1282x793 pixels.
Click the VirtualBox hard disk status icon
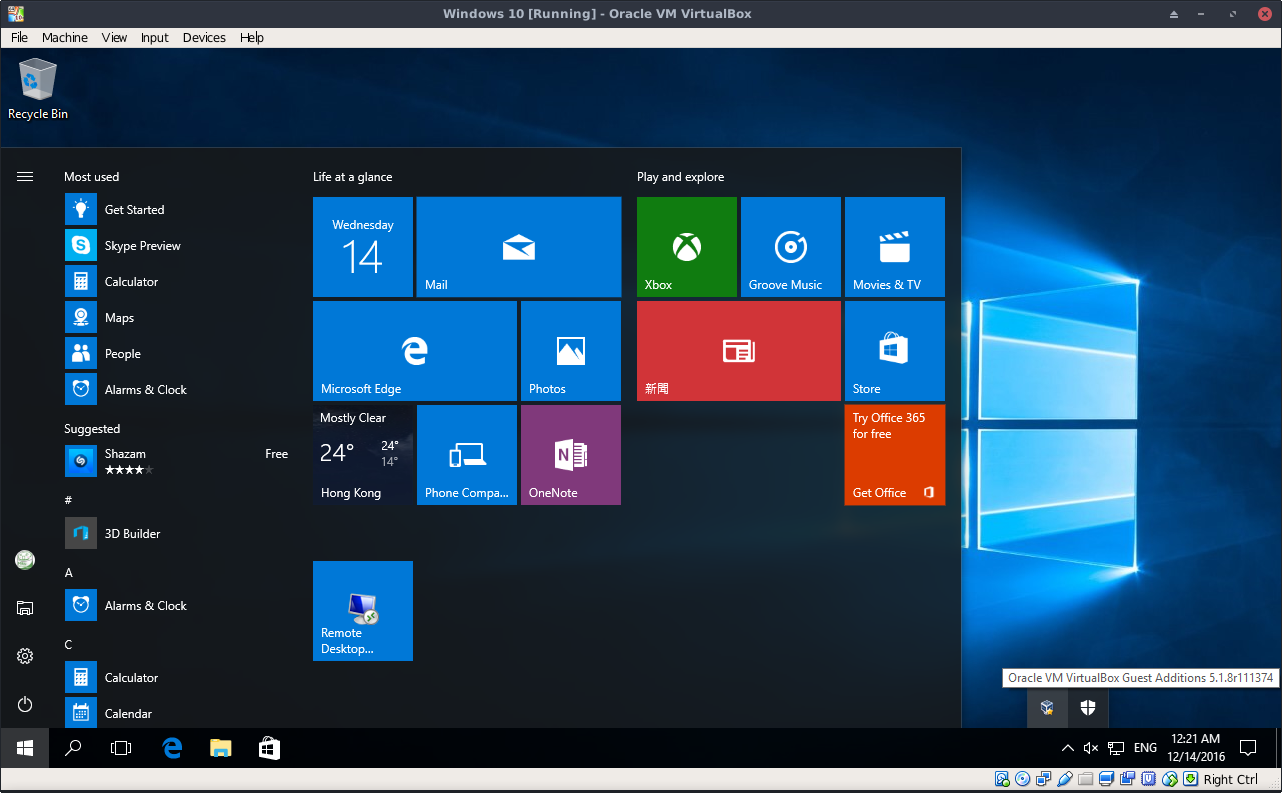coord(1002,779)
